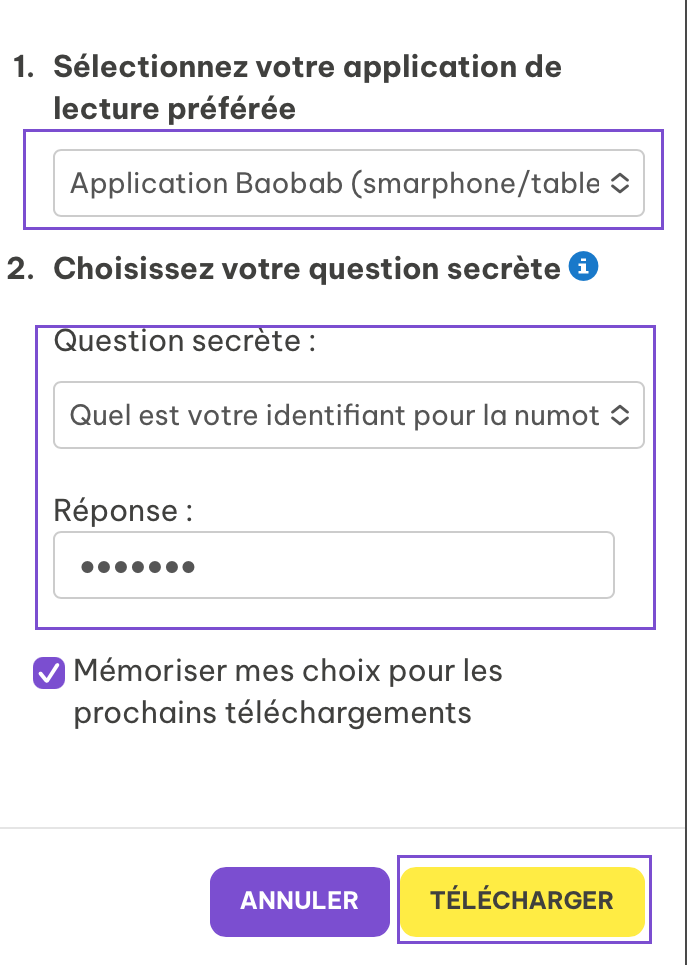The width and height of the screenshot is (687, 965).
Task: Click the 'Sélectionnez votre application de lecture' heading
Action: [x=308, y=87]
